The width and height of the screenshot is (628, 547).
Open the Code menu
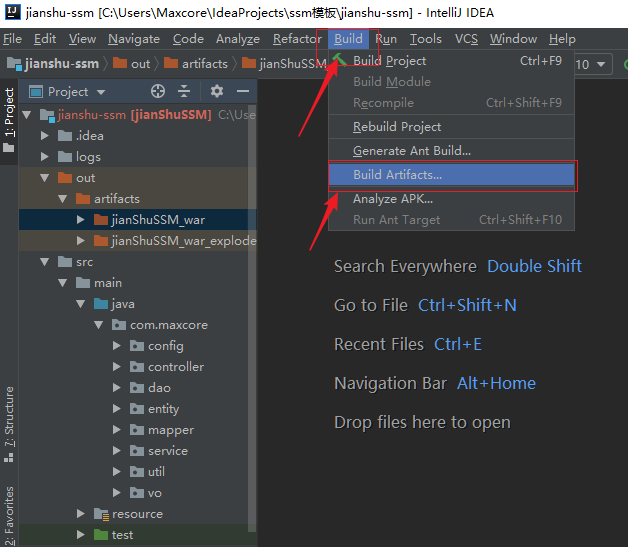point(188,39)
